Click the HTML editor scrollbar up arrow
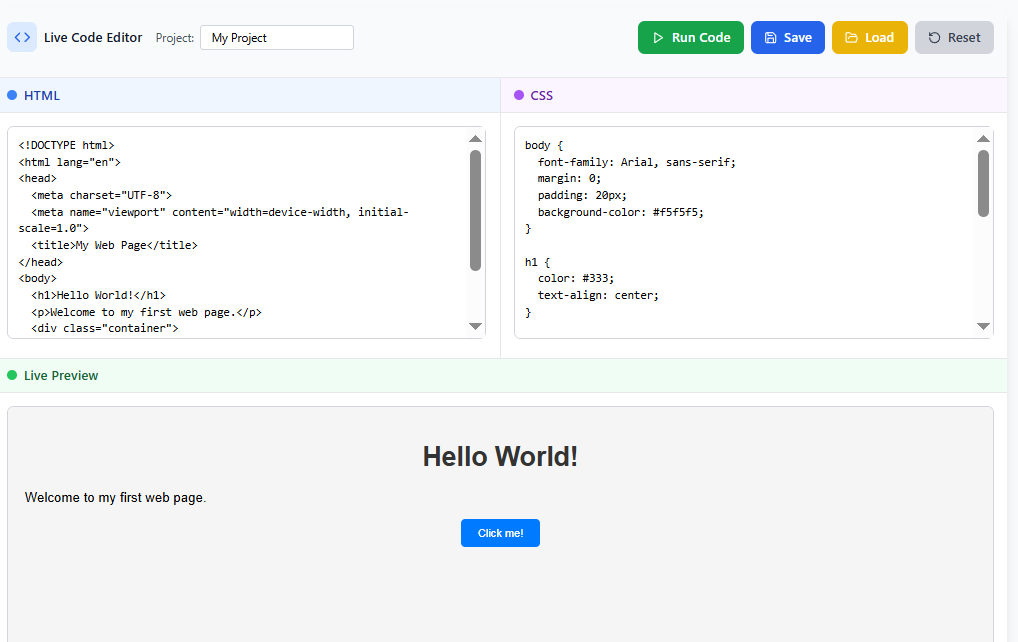1018x642 pixels. click(476, 141)
